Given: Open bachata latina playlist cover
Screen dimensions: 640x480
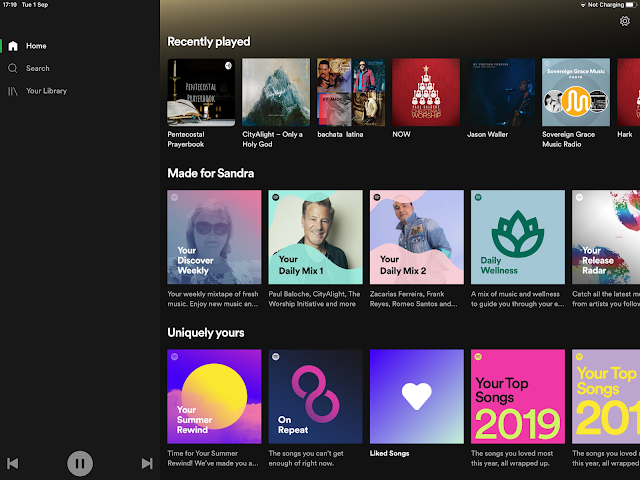Looking at the screenshot, I should click(351, 92).
